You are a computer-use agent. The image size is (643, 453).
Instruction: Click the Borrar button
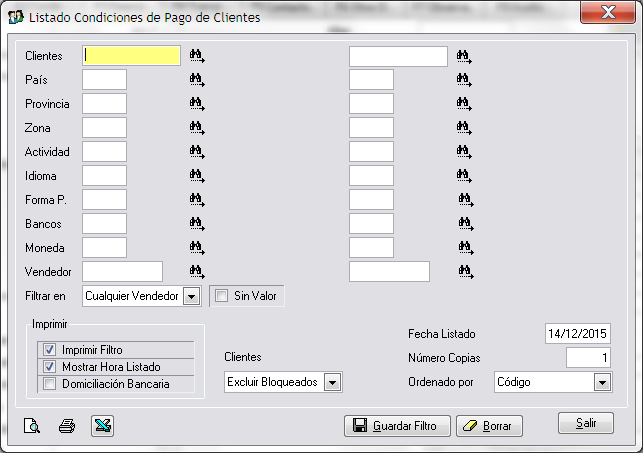pyautogui.click(x=489, y=426)
